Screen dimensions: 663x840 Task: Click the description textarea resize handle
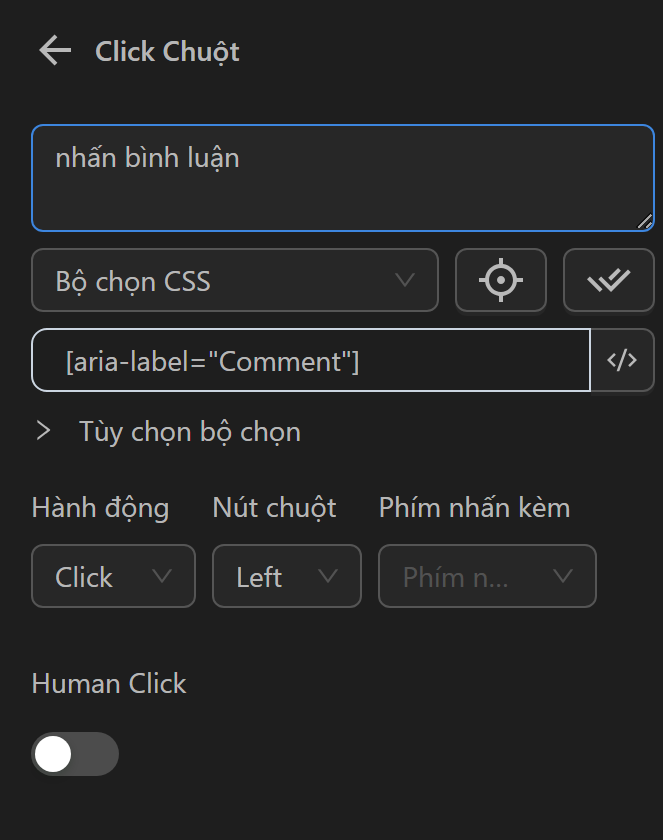(x=644, y=222)
